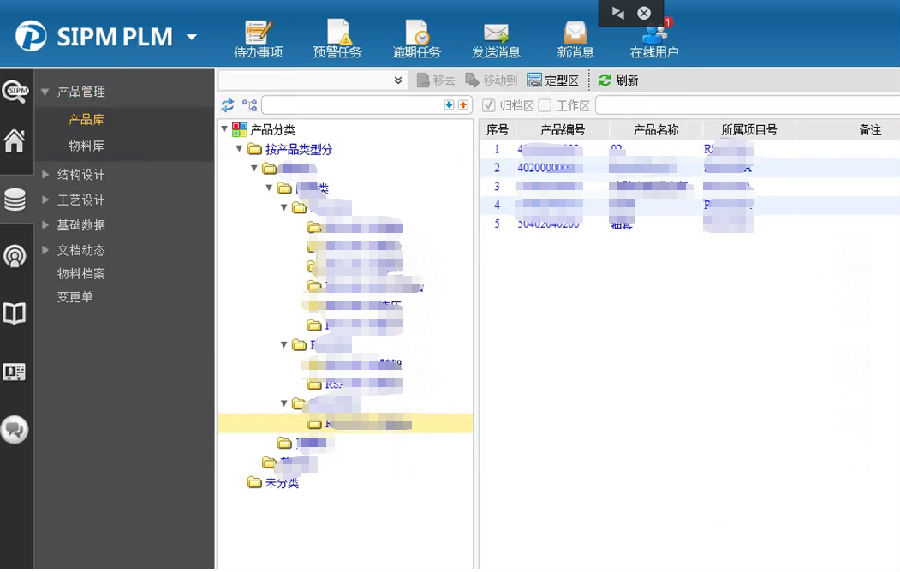This screenshot has width=900, height=572.
Task: Expand the 工艺设计 menu section
Action: [x=80, y=200]
